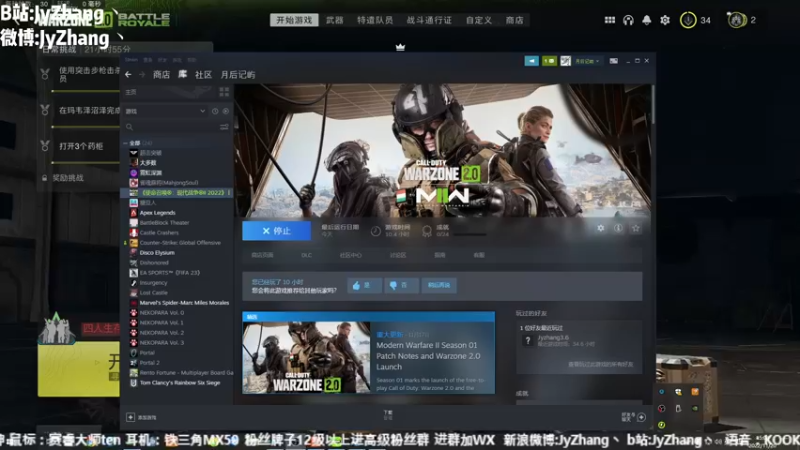Open the game info circle icon

coord(618,228)
